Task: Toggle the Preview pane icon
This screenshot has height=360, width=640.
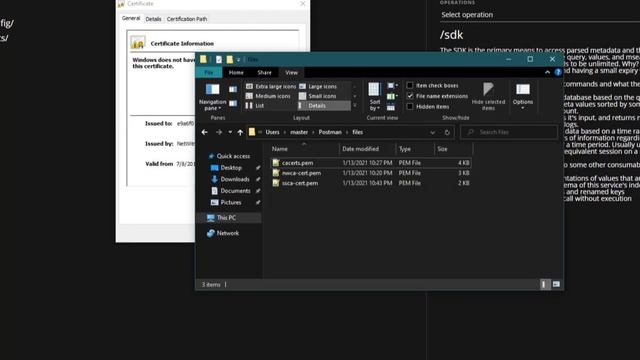Action: tap(233, 89)
